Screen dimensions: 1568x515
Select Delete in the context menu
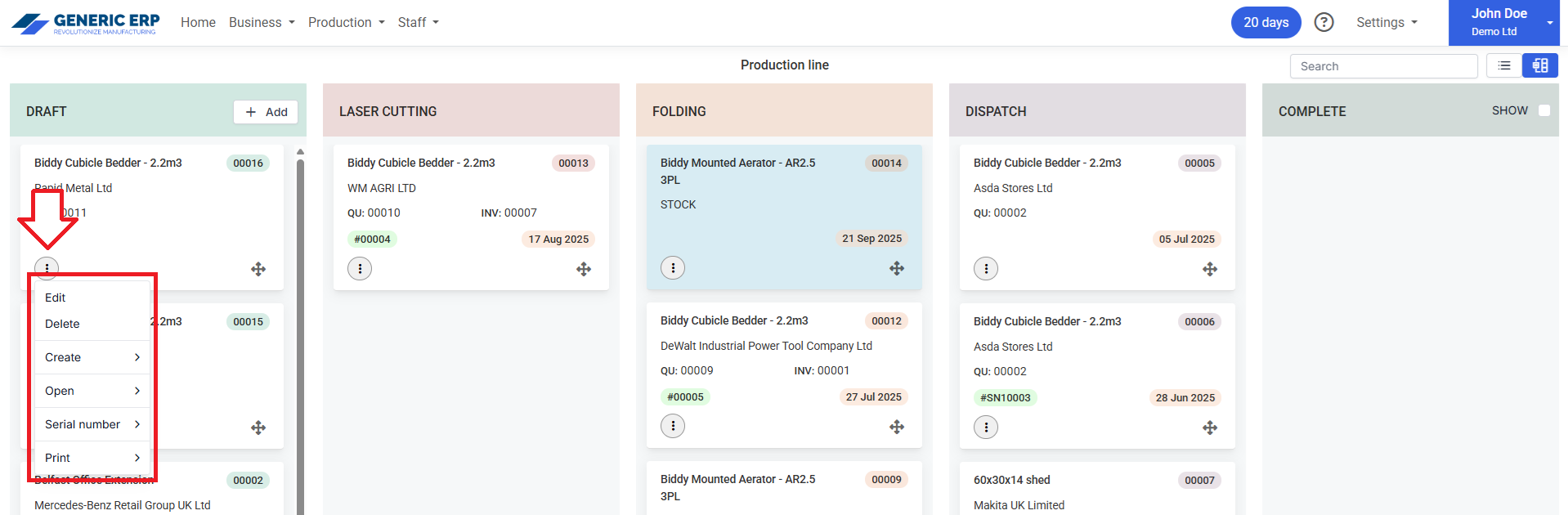62,324
